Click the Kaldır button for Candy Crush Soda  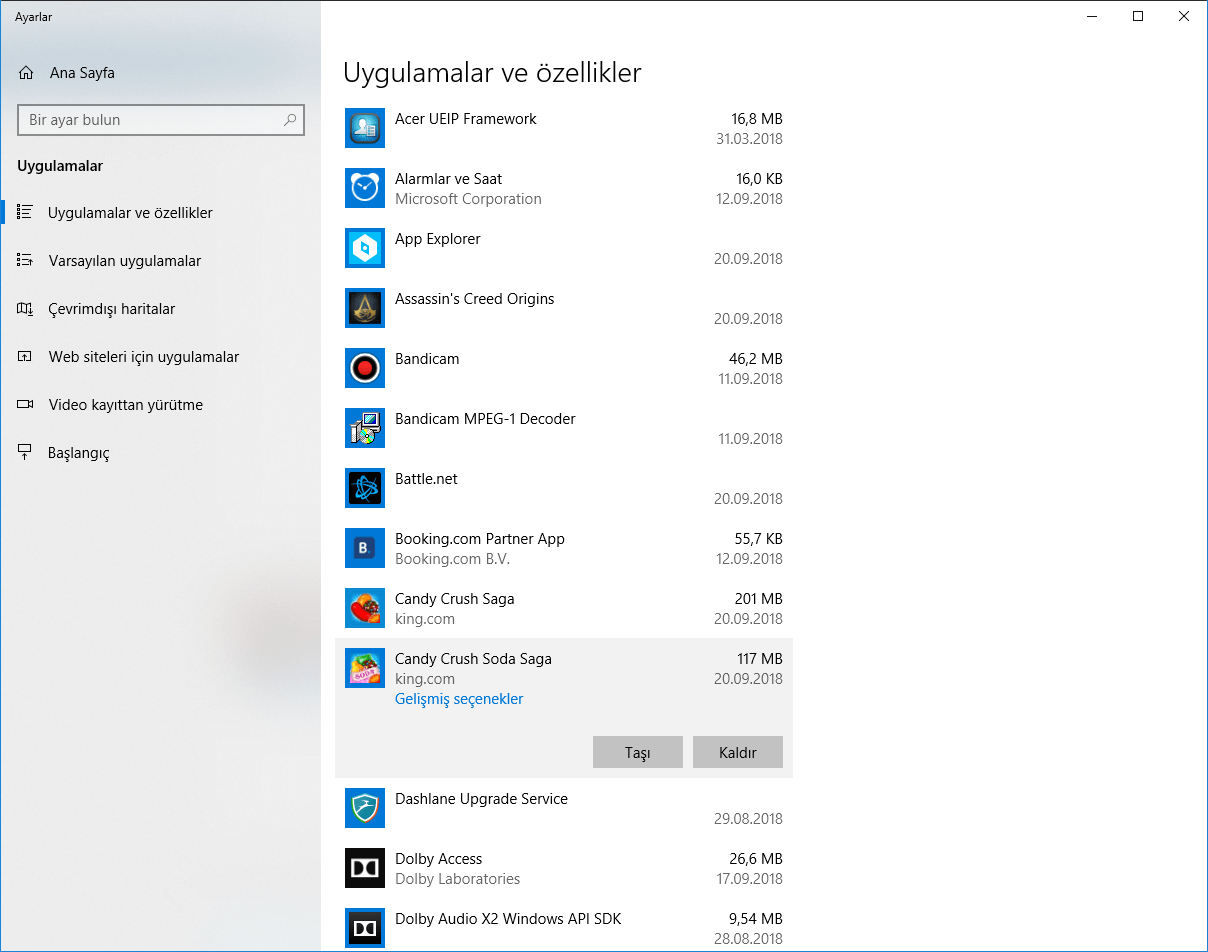click(x=738, y=752)
